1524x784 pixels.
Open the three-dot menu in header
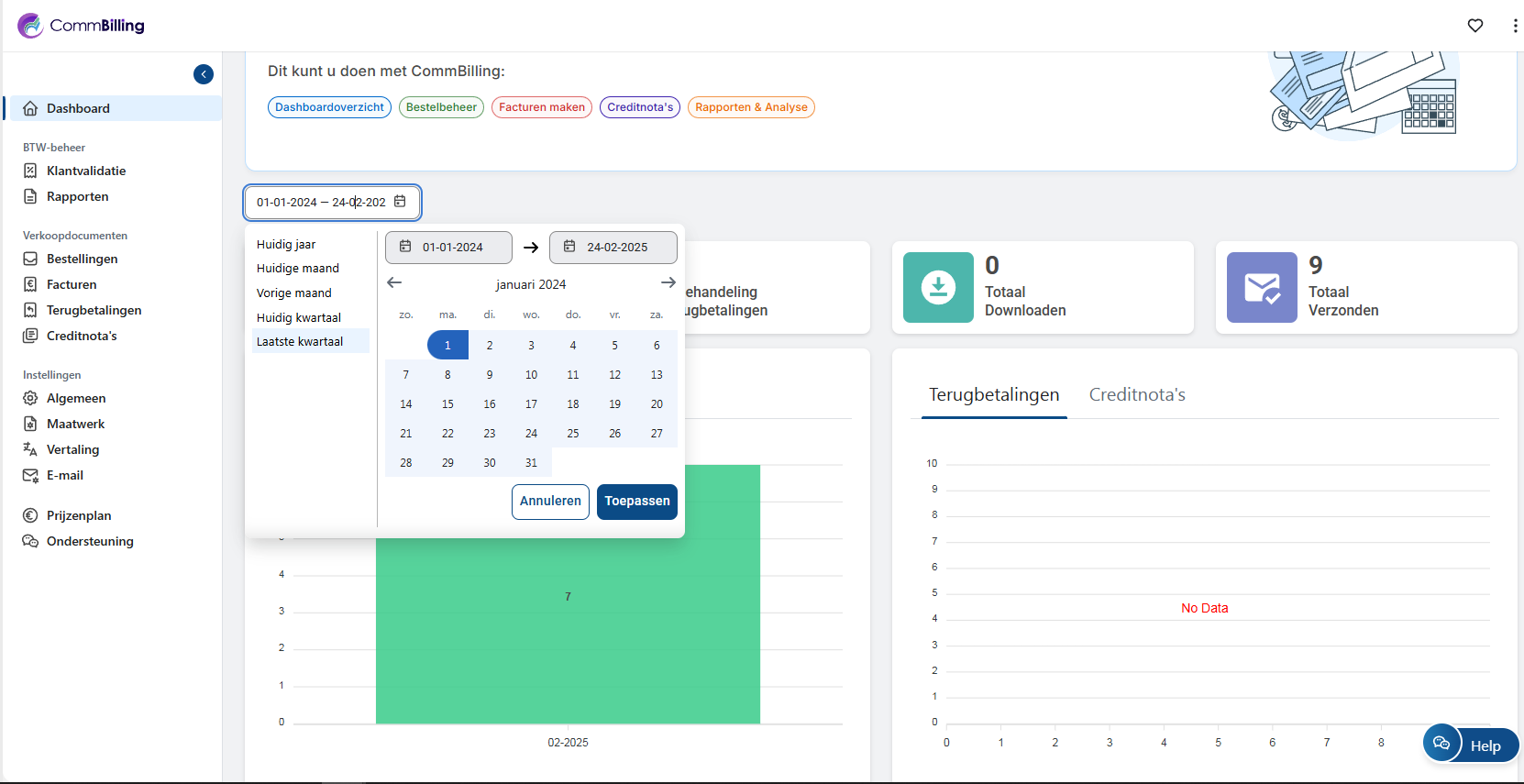coord(1514,26)
